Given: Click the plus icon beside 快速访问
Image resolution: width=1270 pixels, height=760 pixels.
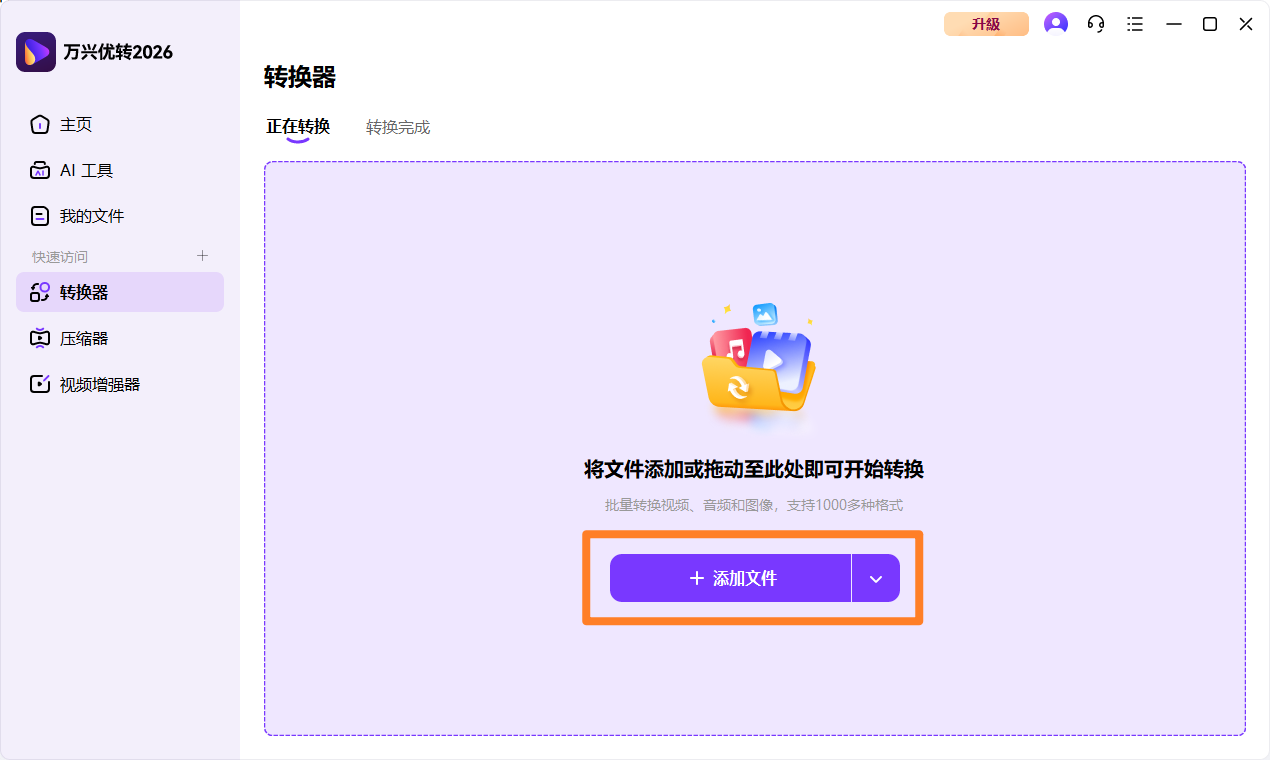Looking at the screenshot, I should [202, 256].
